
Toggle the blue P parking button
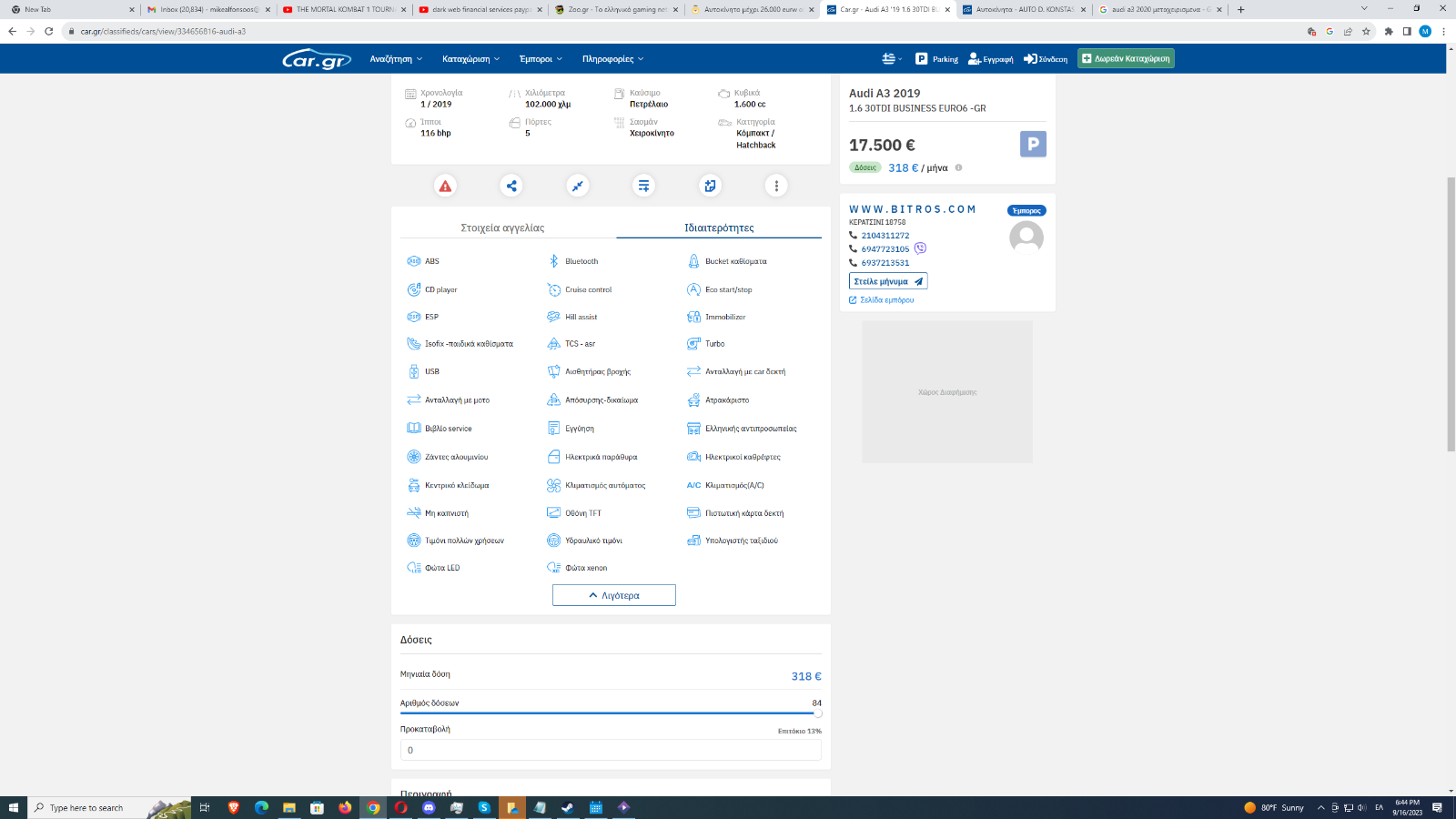coord(1033,144)
